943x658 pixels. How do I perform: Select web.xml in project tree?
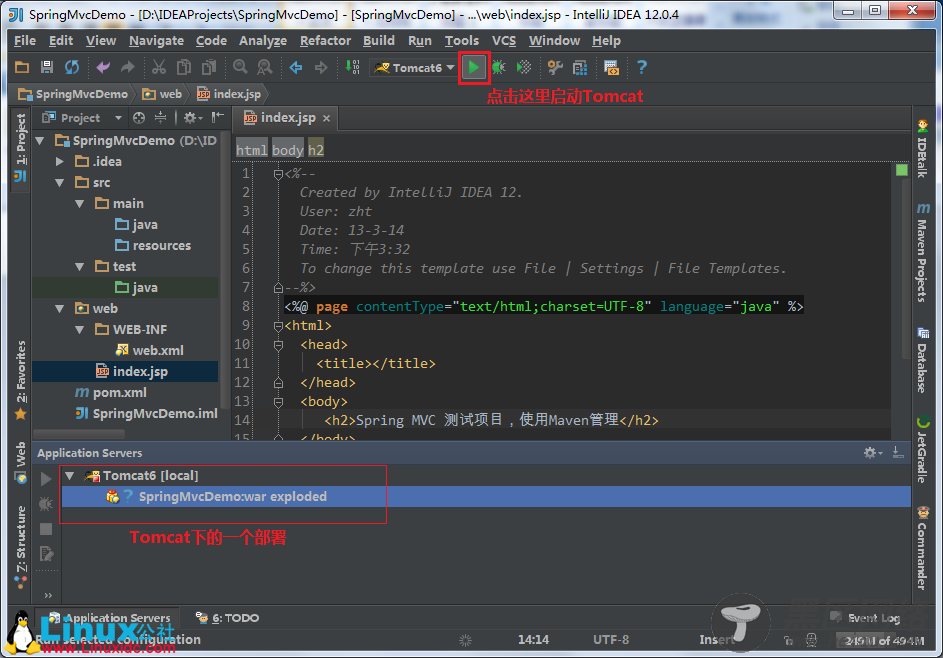(x=150, y=351)
